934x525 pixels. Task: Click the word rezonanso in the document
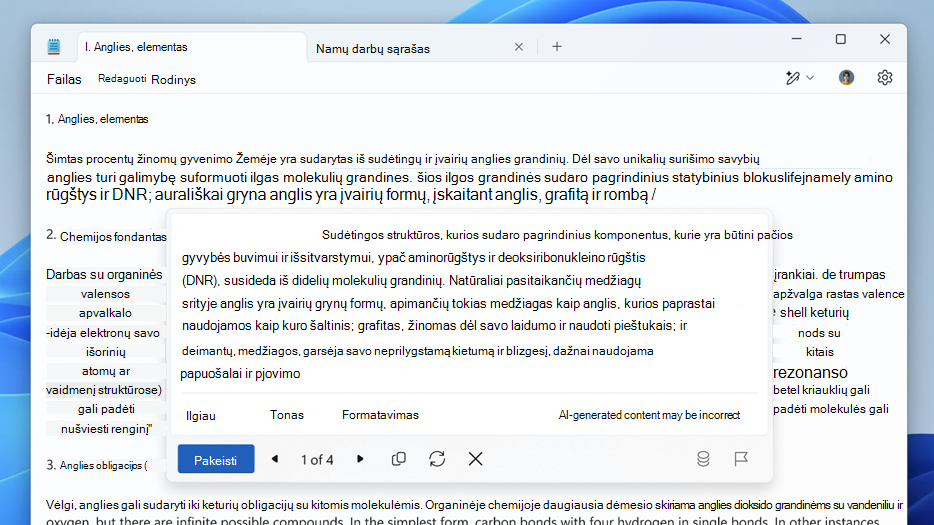810,373
